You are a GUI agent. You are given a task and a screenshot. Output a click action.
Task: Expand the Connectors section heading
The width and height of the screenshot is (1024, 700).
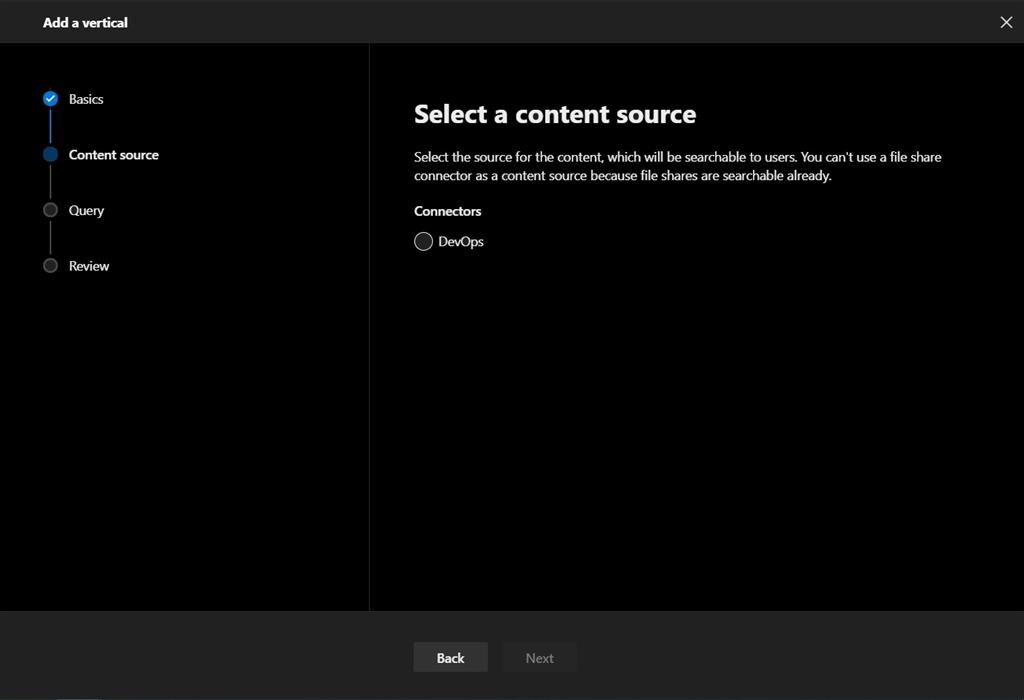point(447,211)
